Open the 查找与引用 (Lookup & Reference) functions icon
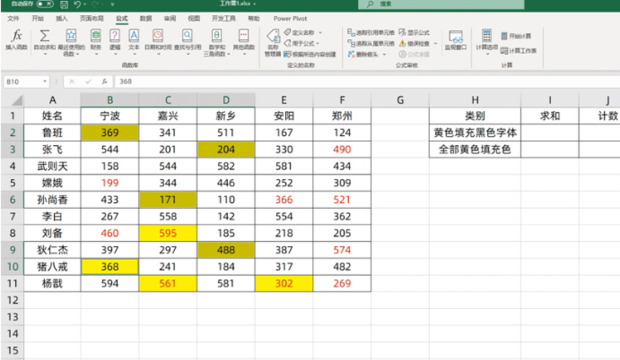620x360 pixels. (187, 36)
